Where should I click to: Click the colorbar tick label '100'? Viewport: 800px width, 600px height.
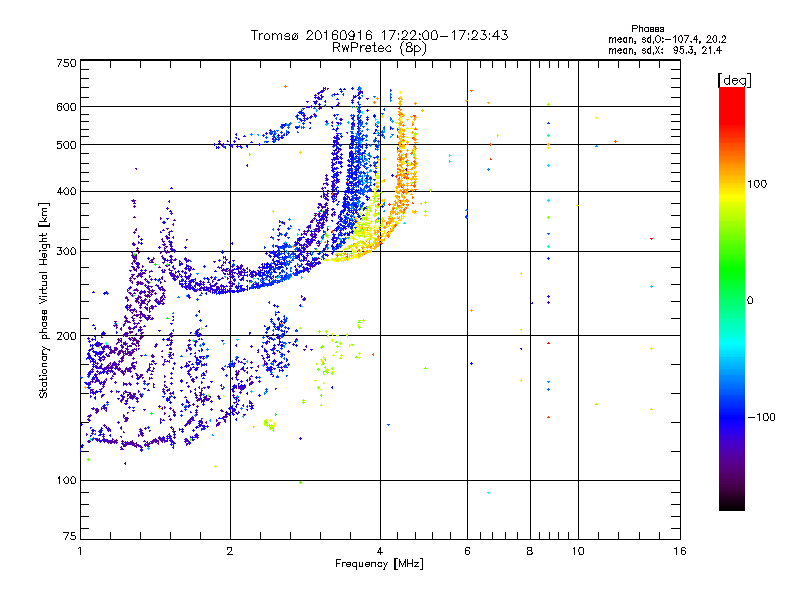point(757,184)
